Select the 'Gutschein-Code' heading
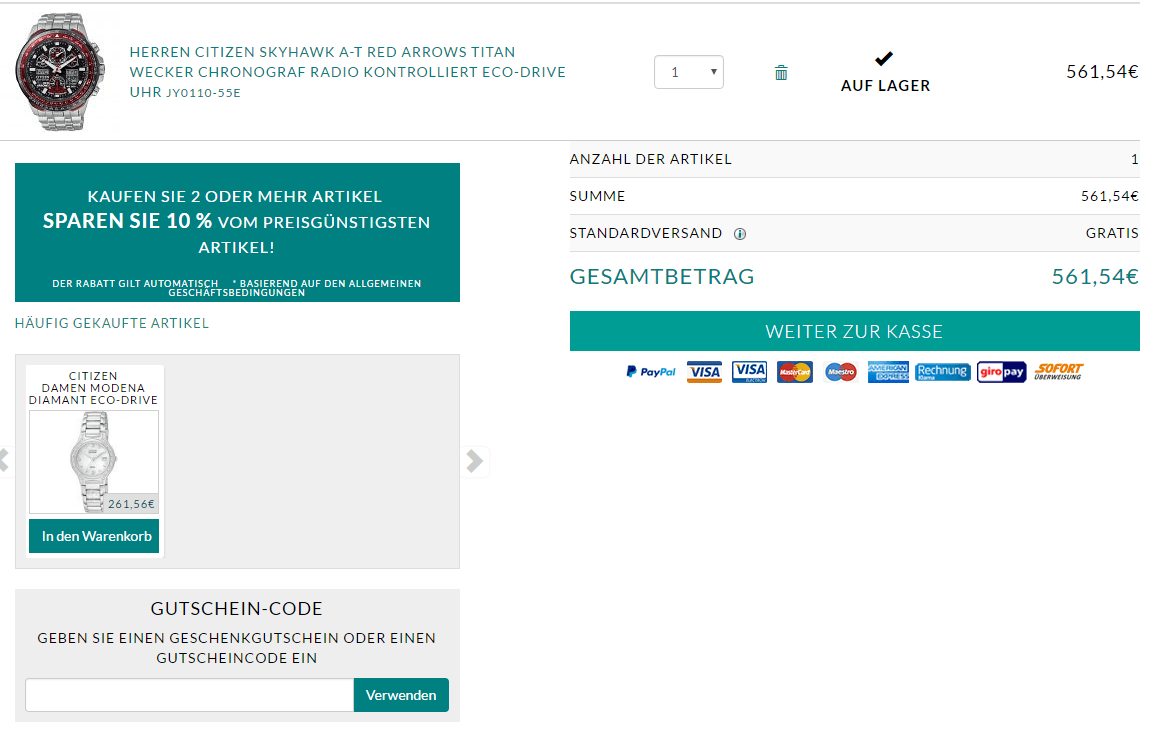Image resolution: width=1149 pixels, height=743 pixels. click(x=237, y=609)
